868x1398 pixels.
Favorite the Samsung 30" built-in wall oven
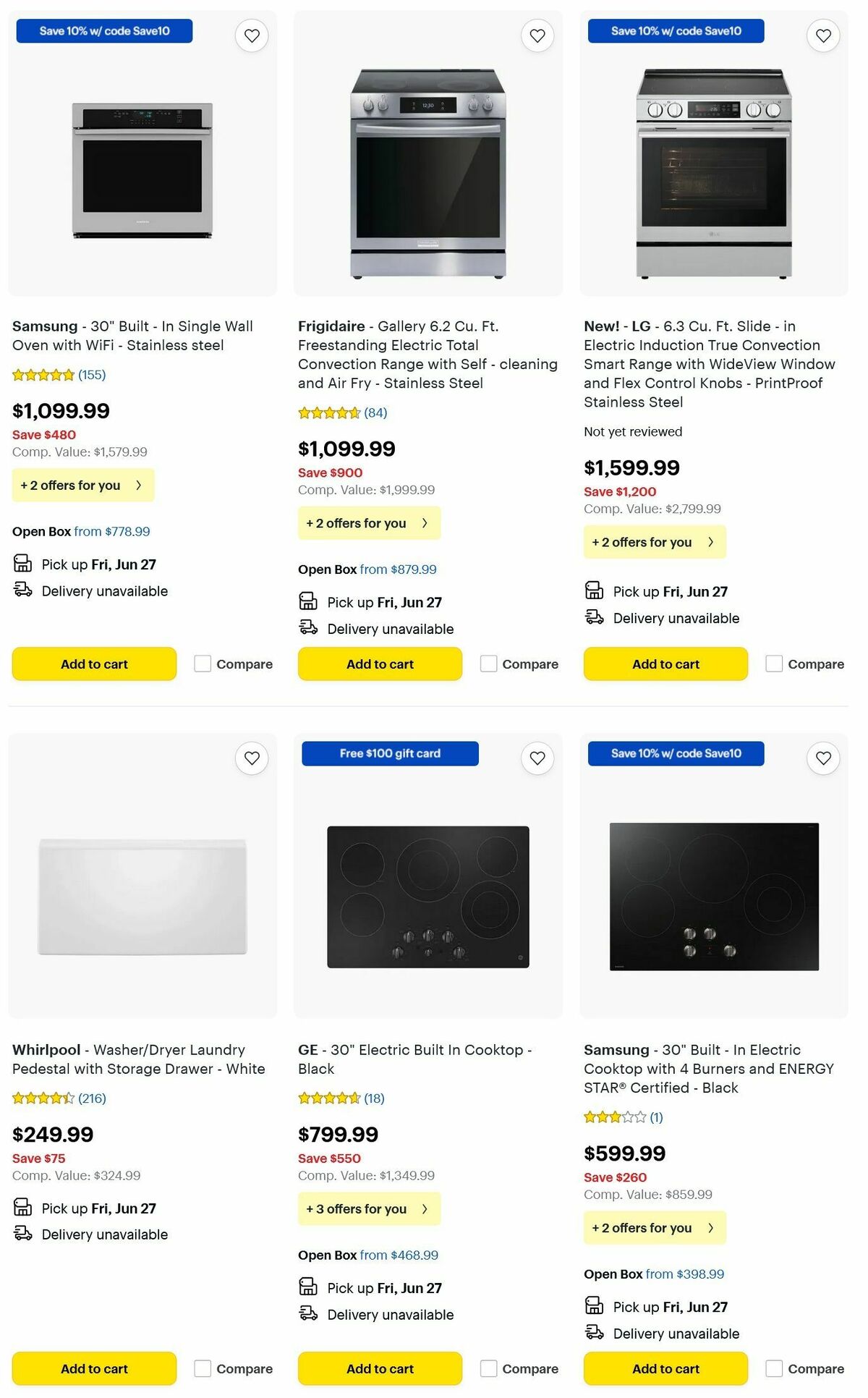click(251, 35)
